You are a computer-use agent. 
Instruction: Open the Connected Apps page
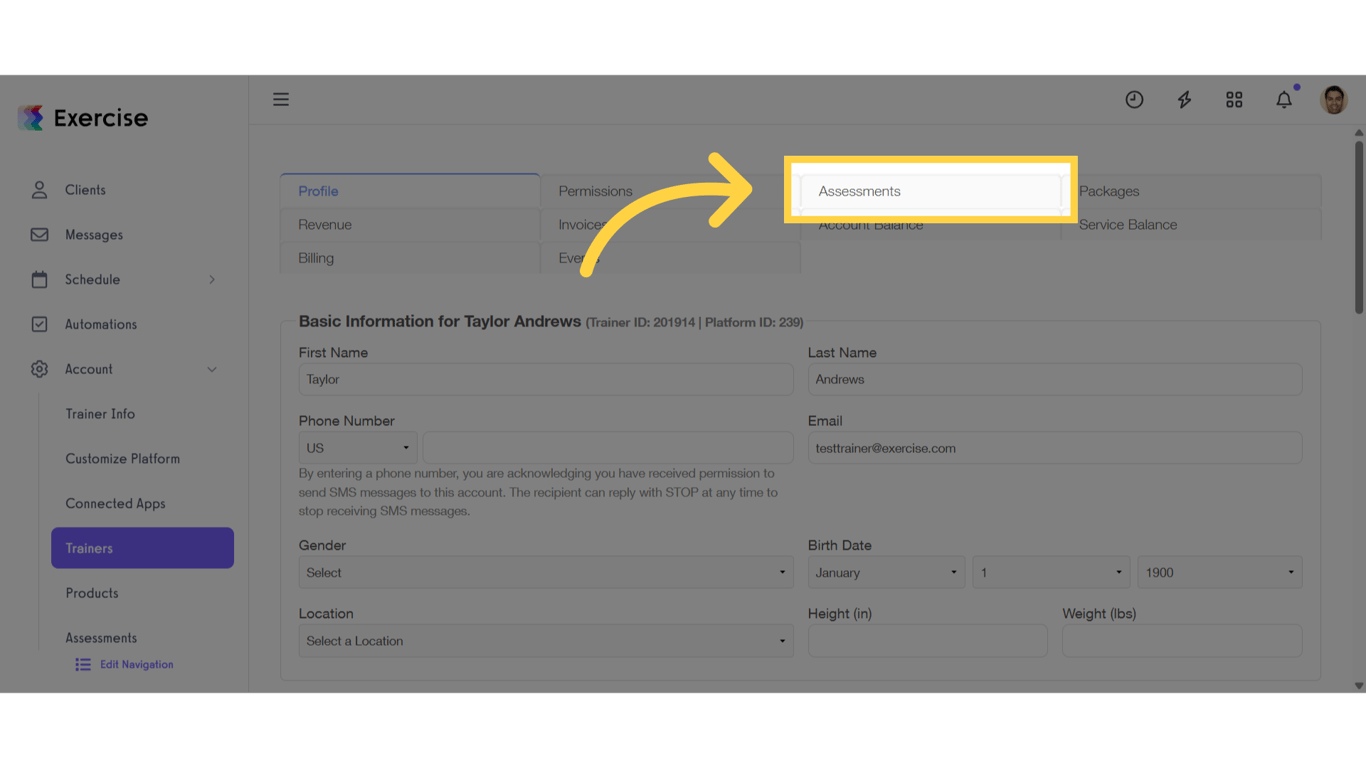[x=115, y=503]
